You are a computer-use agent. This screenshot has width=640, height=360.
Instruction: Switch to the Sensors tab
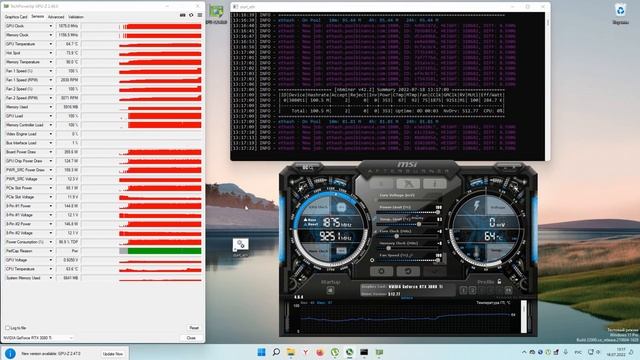[38, 17]
